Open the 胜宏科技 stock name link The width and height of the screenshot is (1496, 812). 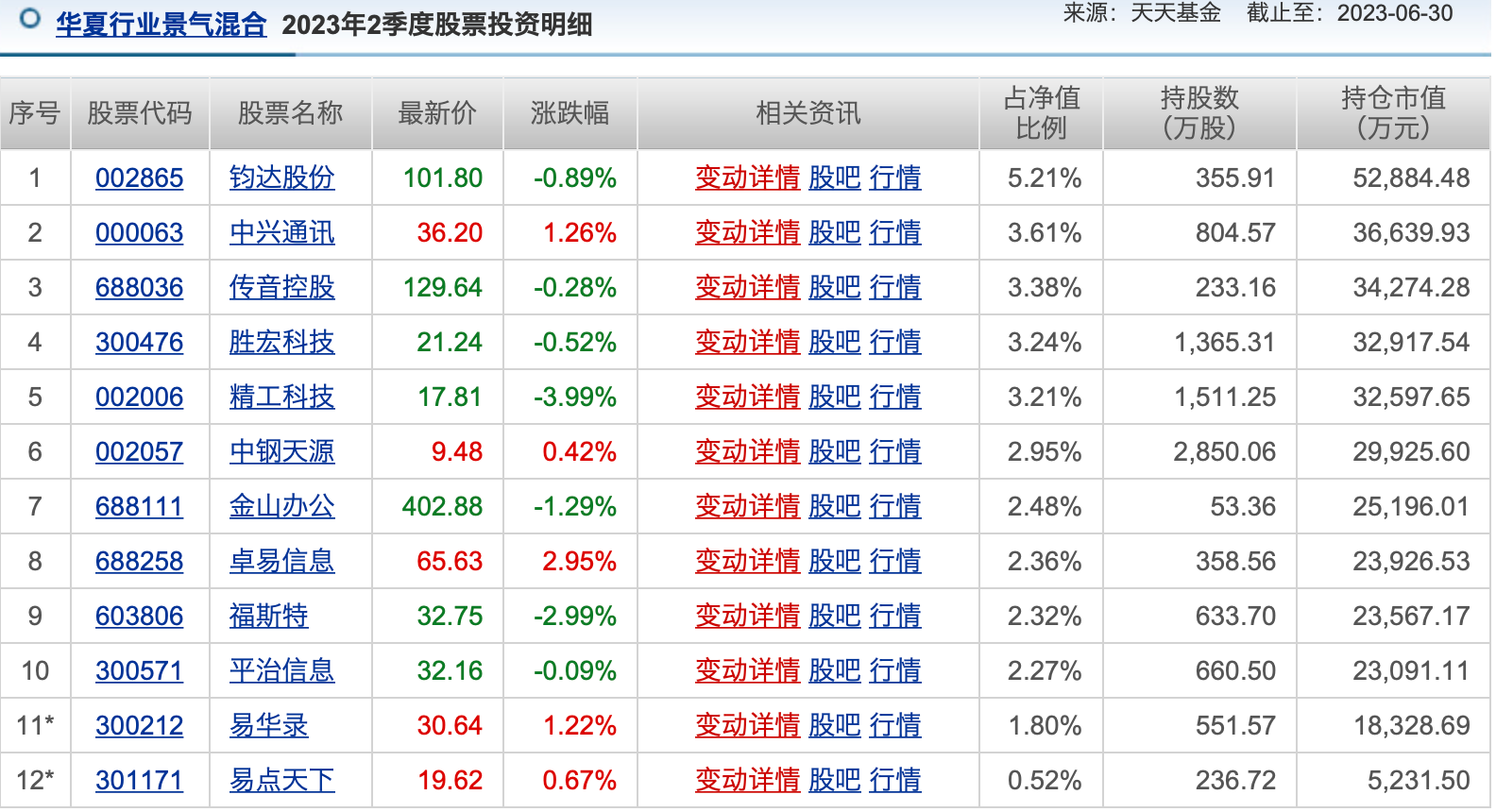[281, 343]
